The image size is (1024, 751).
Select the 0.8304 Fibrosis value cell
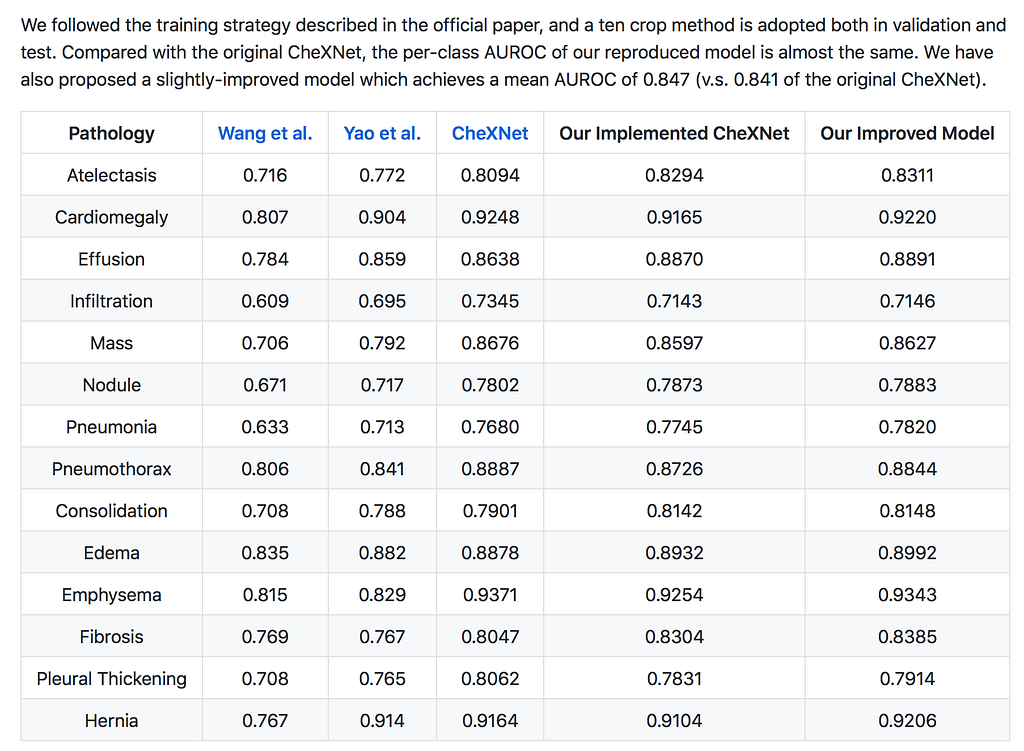click(674, 637)
